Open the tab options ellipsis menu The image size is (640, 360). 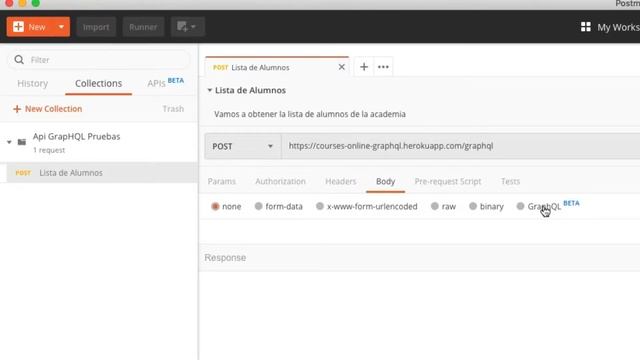click(383, 67)
